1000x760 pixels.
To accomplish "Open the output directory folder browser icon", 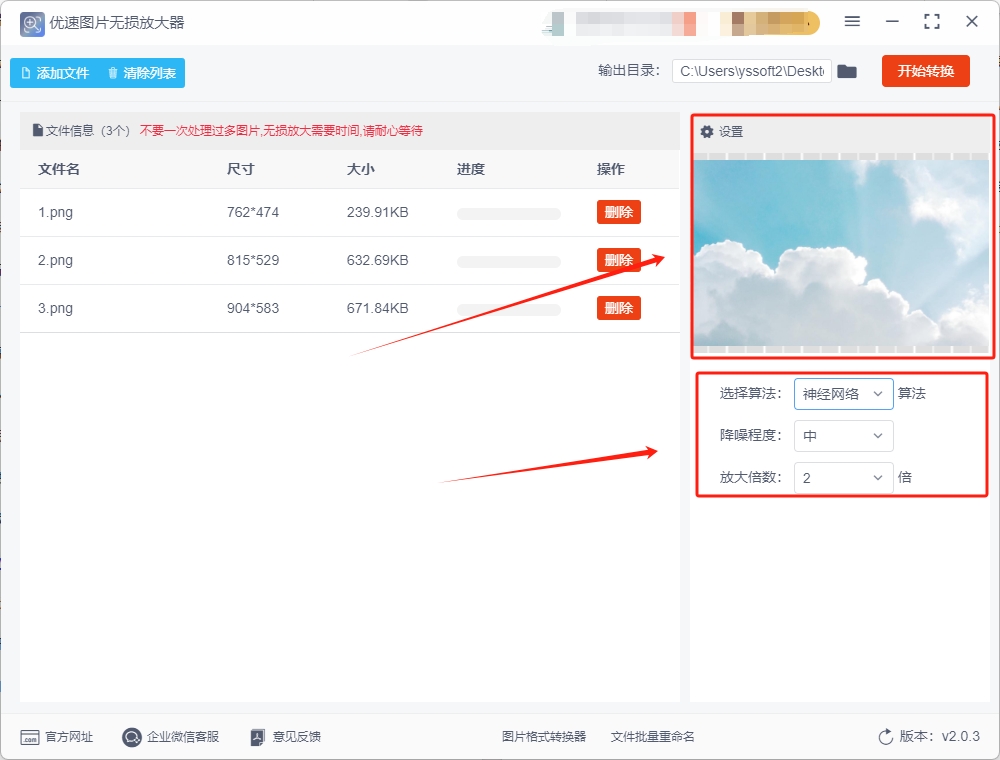I will click(x=847, y=71).
